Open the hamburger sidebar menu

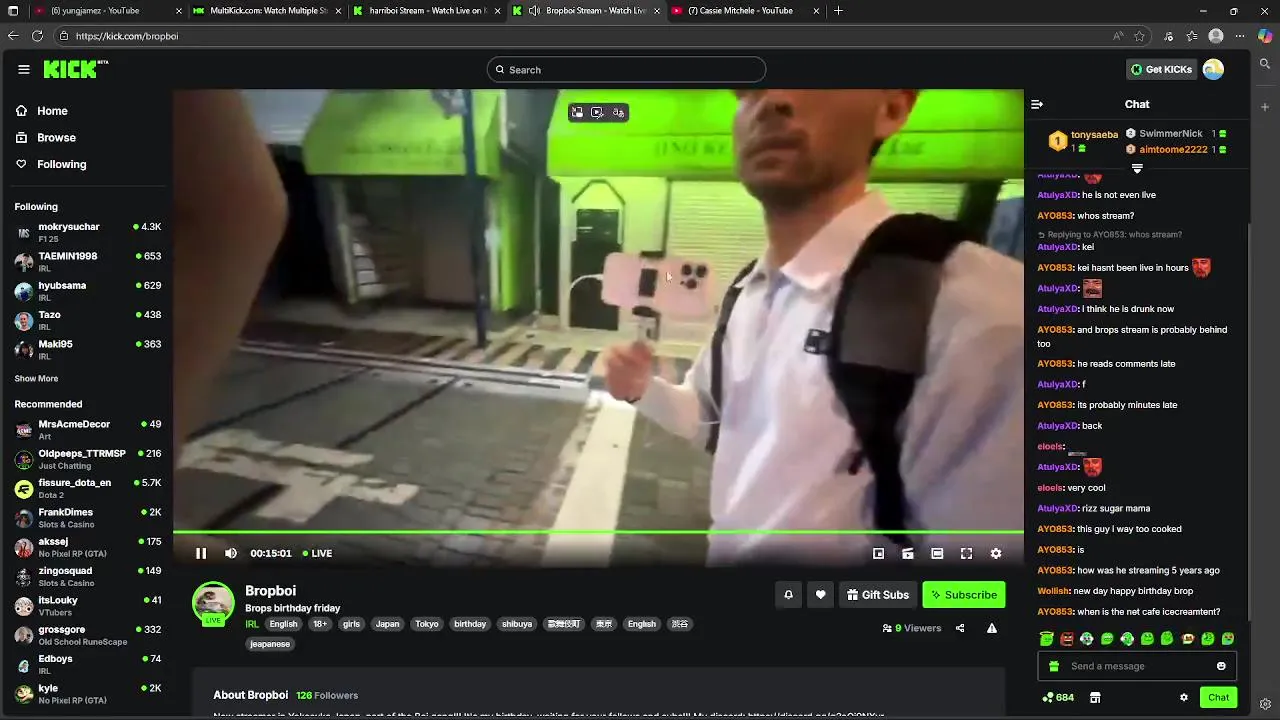[23, 69]
